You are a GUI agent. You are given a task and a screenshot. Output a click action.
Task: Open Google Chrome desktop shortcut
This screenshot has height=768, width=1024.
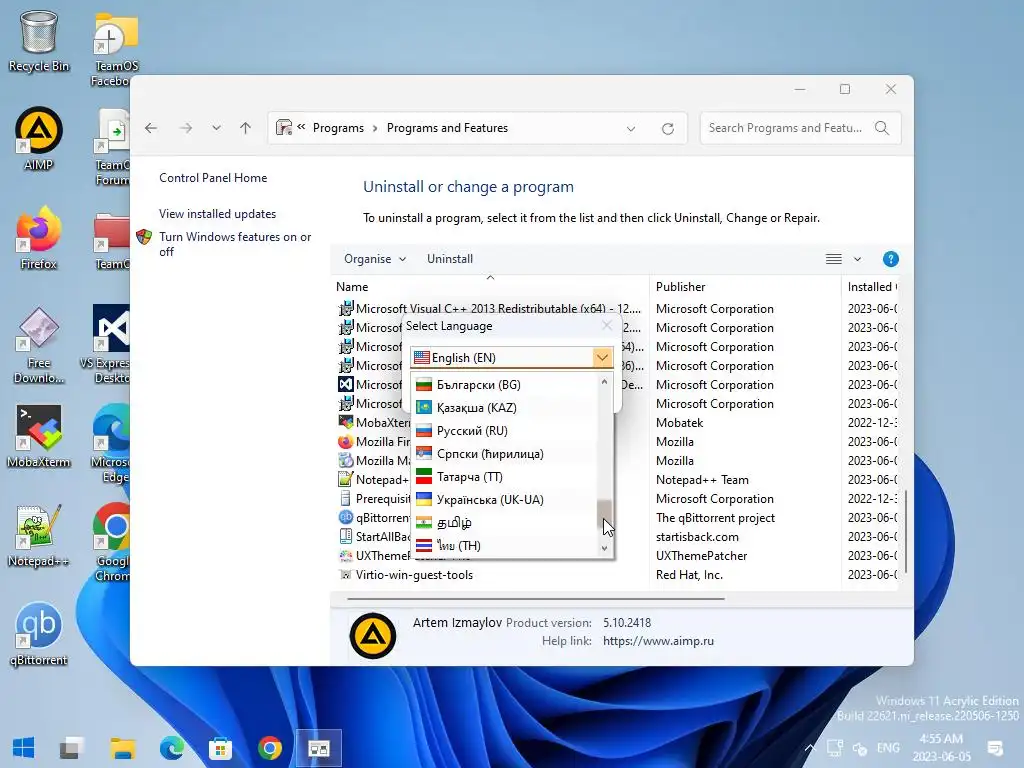112,543
